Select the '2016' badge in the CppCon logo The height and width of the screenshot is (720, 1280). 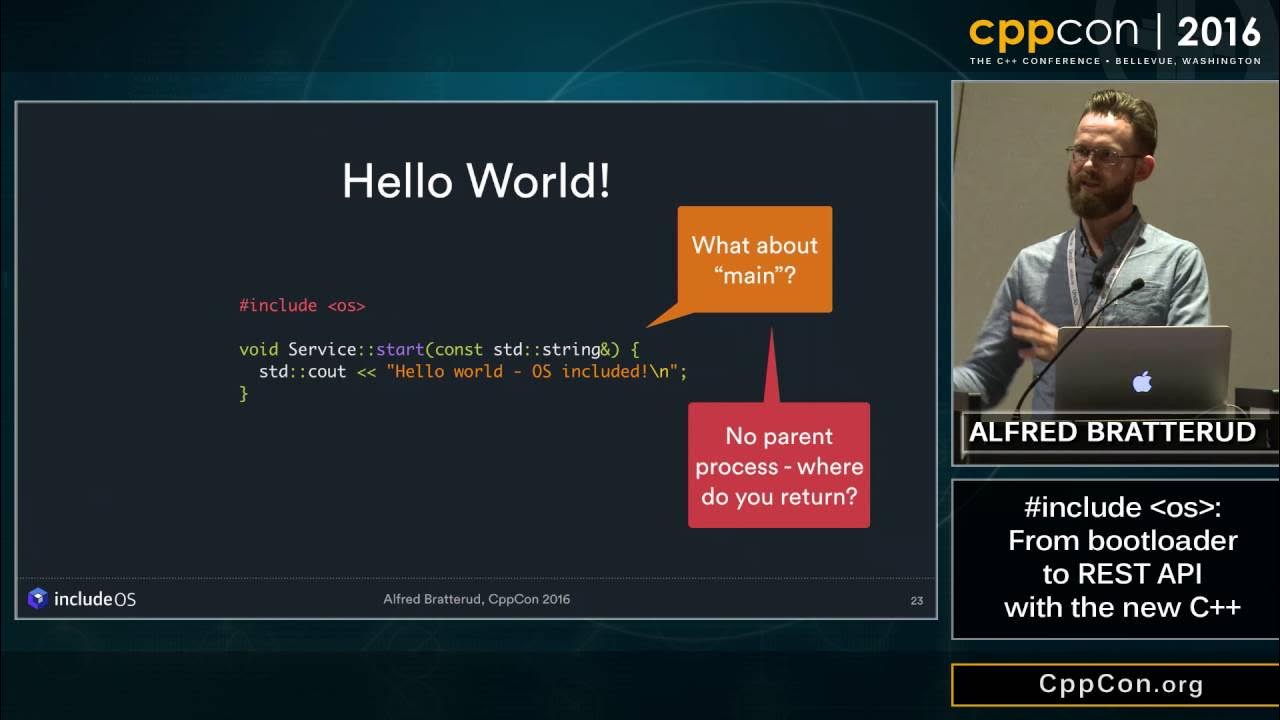[x=1219, y=31]
